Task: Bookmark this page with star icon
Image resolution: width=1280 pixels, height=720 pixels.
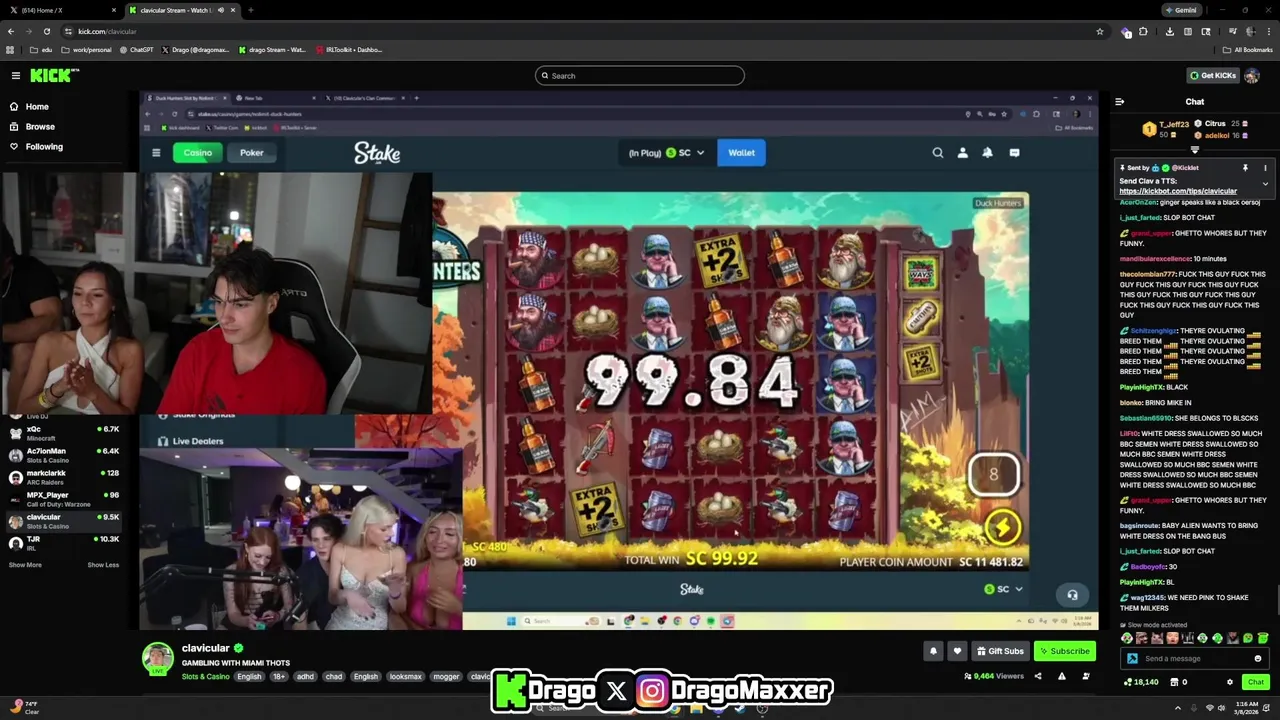Action: coord(1100,31)
